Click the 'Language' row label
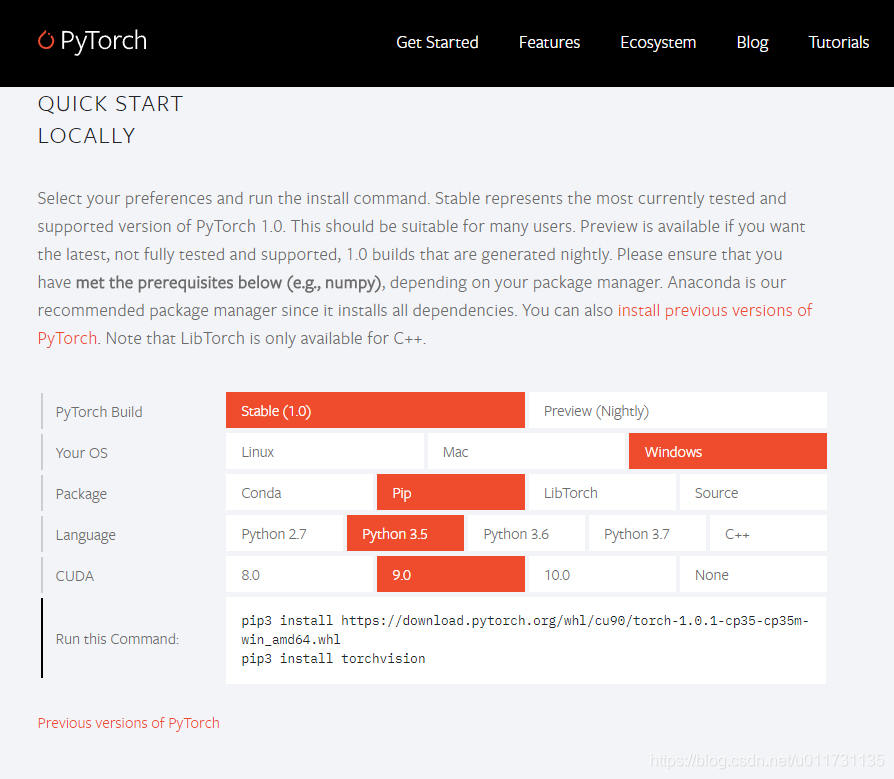The height and width of the screenshot is (779, 894). (86, 535)
